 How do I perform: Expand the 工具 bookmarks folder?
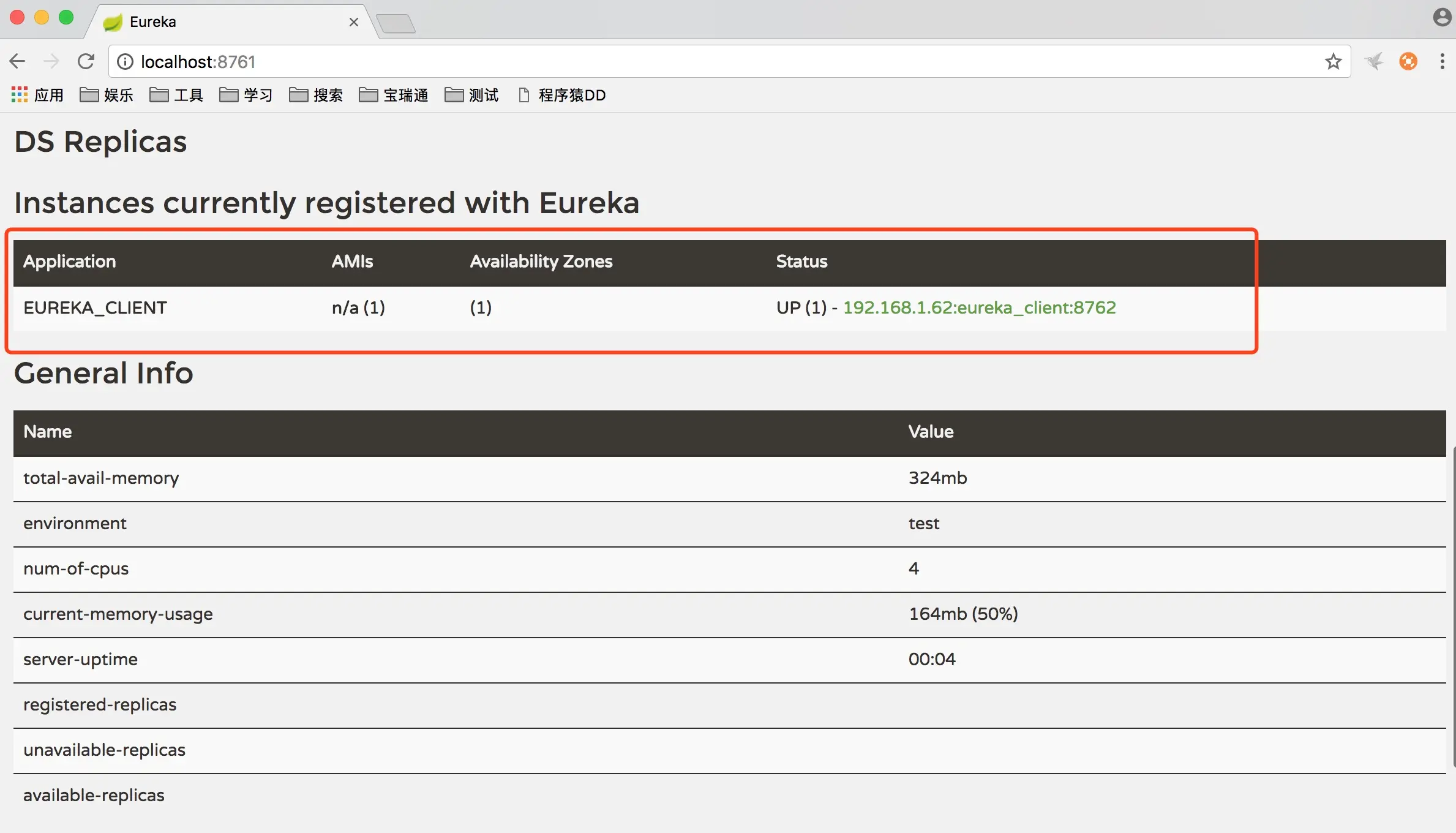click(176, 95)
